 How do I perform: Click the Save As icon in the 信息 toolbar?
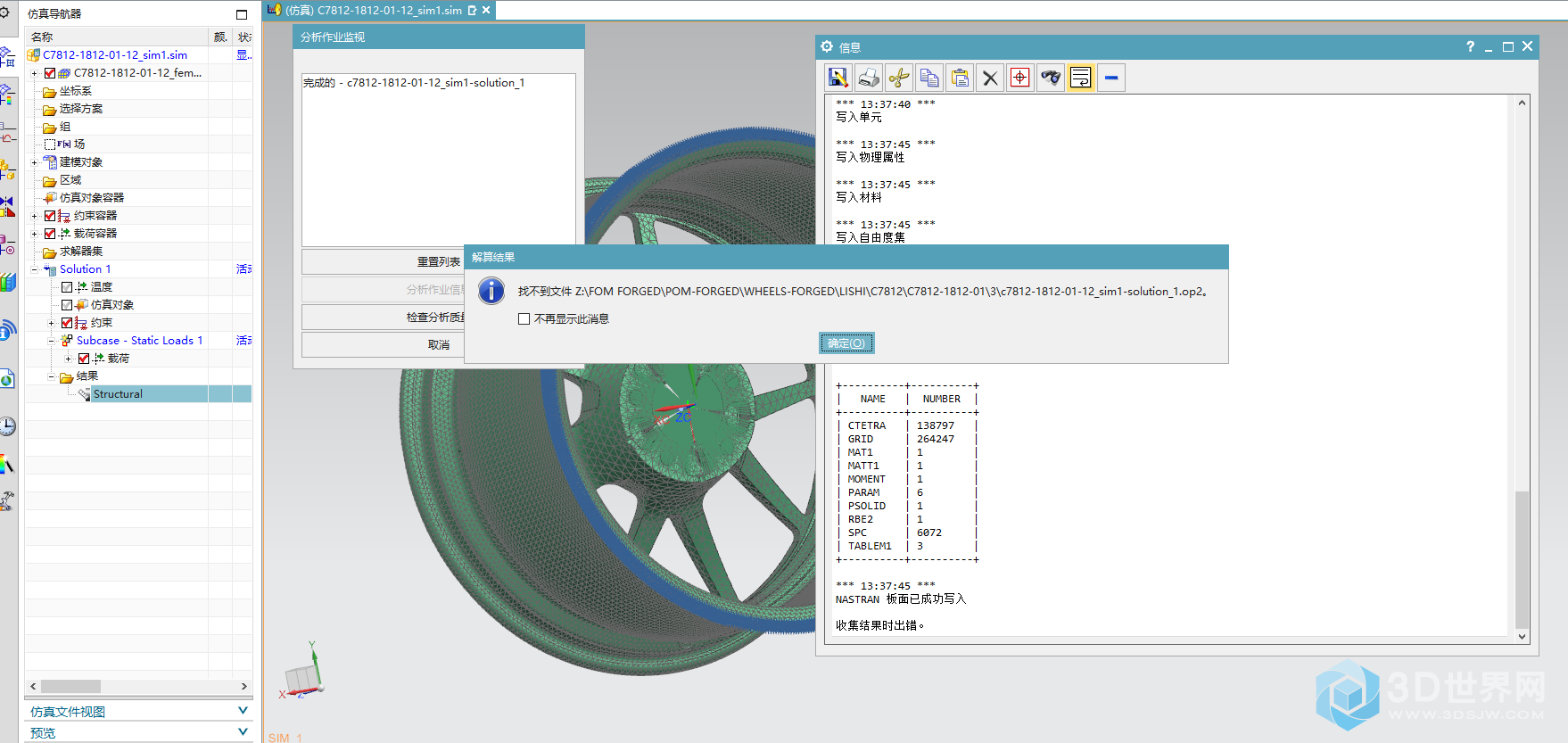(838, 78)
